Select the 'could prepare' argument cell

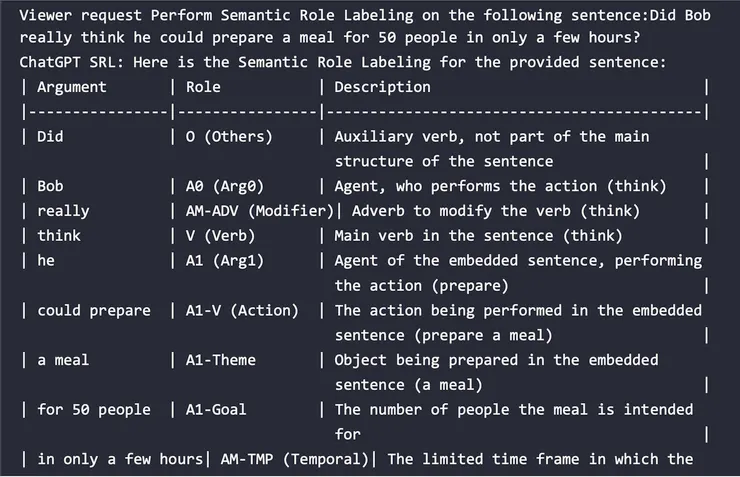pos(94,310)
